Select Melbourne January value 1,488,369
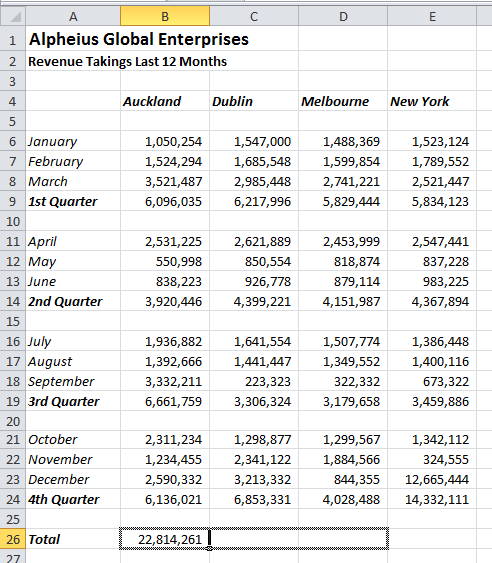 click(x=343, y=141)
